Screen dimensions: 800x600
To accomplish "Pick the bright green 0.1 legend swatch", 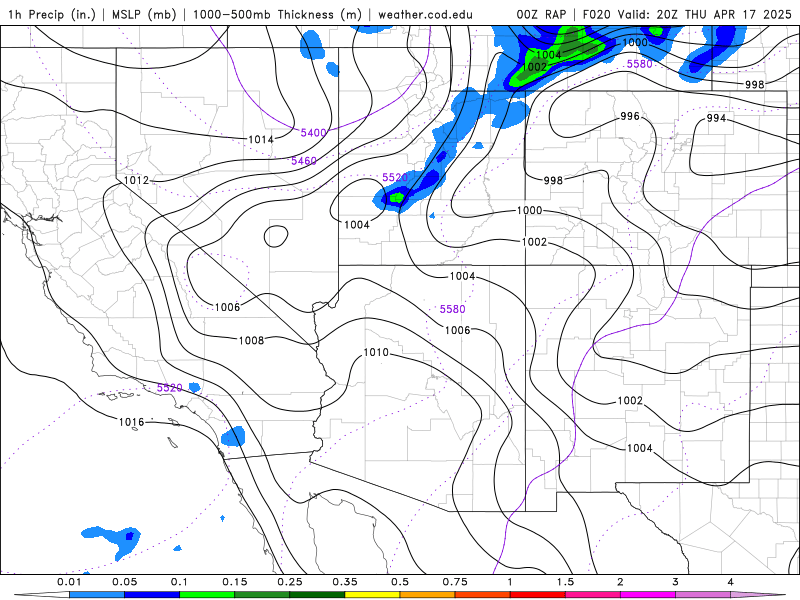I will point(207,595).
